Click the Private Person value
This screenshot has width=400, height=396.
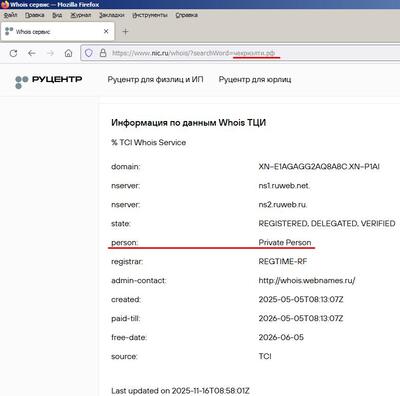coord(285,242)
